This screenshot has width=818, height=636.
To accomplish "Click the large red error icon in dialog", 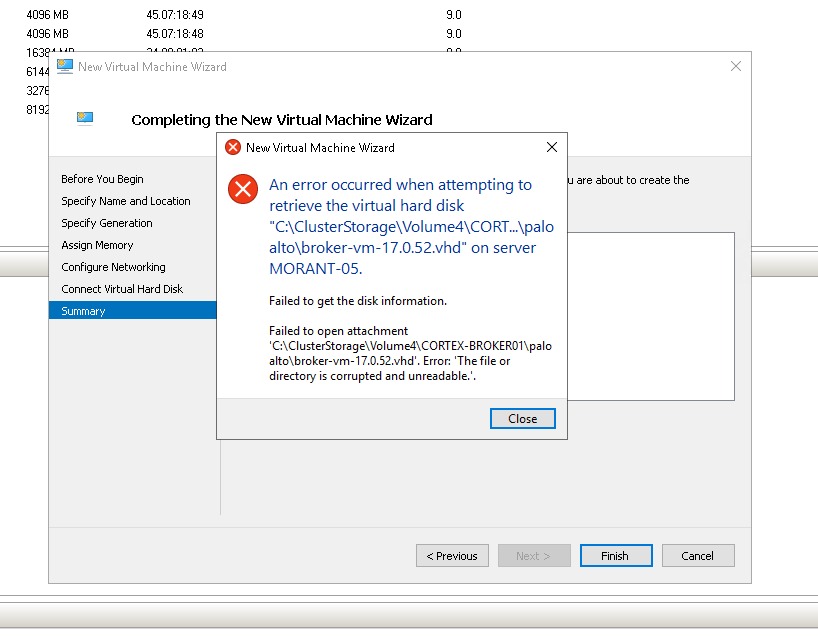I will [241, 191].
